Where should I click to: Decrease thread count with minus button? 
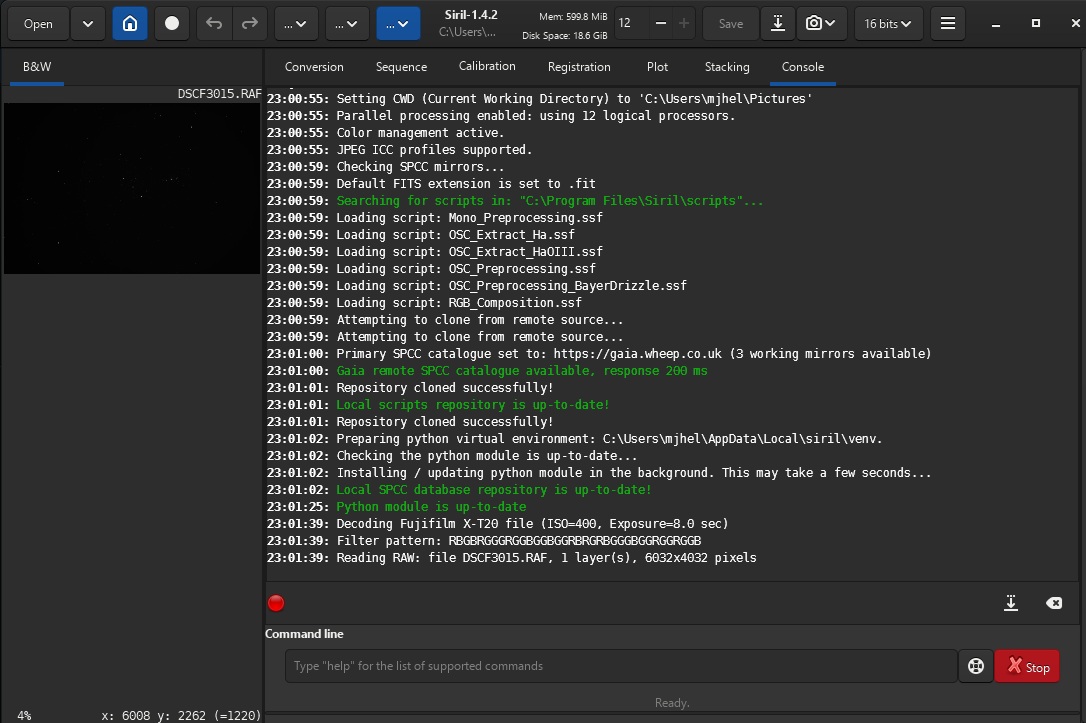(659, 24)
